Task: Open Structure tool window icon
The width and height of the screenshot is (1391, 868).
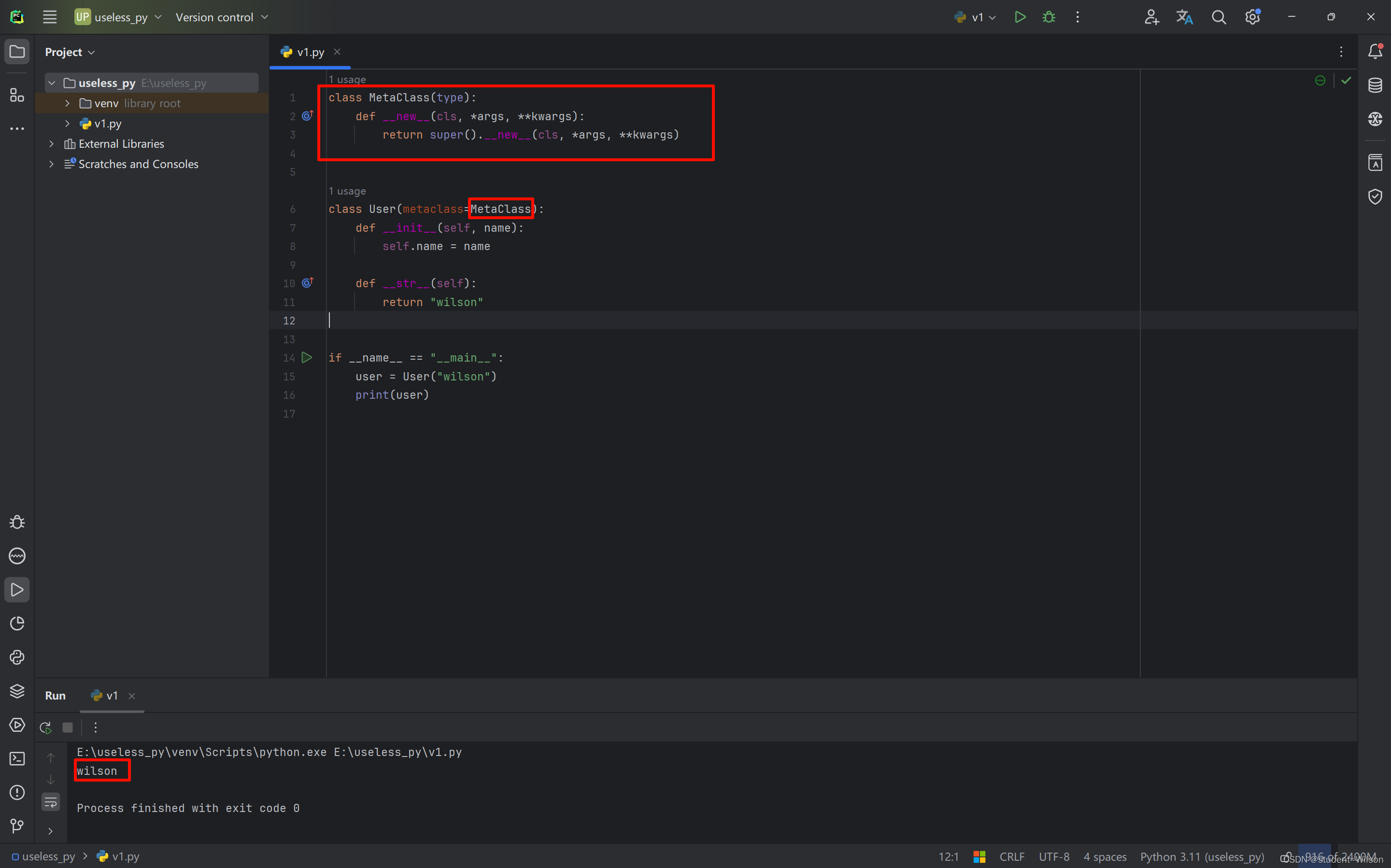Action: click(x=17, y=95)
